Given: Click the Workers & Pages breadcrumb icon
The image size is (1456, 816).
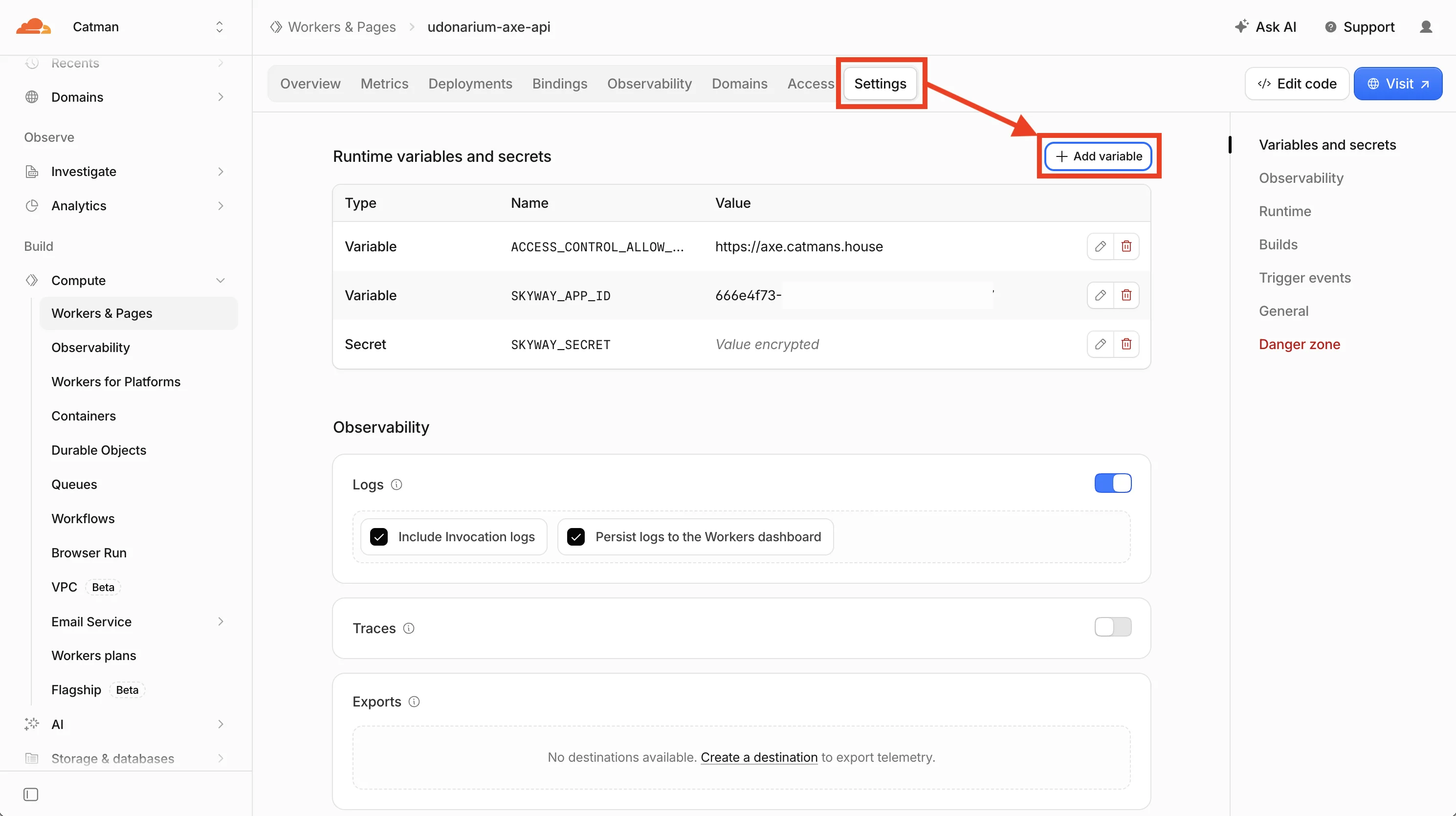Looking at the screenshot, I should (x=276, y=27).
